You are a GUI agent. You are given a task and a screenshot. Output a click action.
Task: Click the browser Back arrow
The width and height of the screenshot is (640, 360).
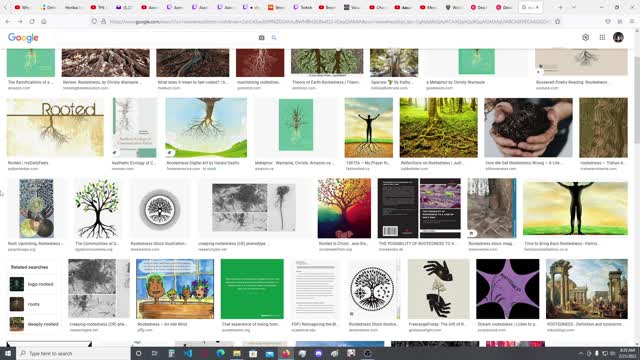(x=8, y=21)
